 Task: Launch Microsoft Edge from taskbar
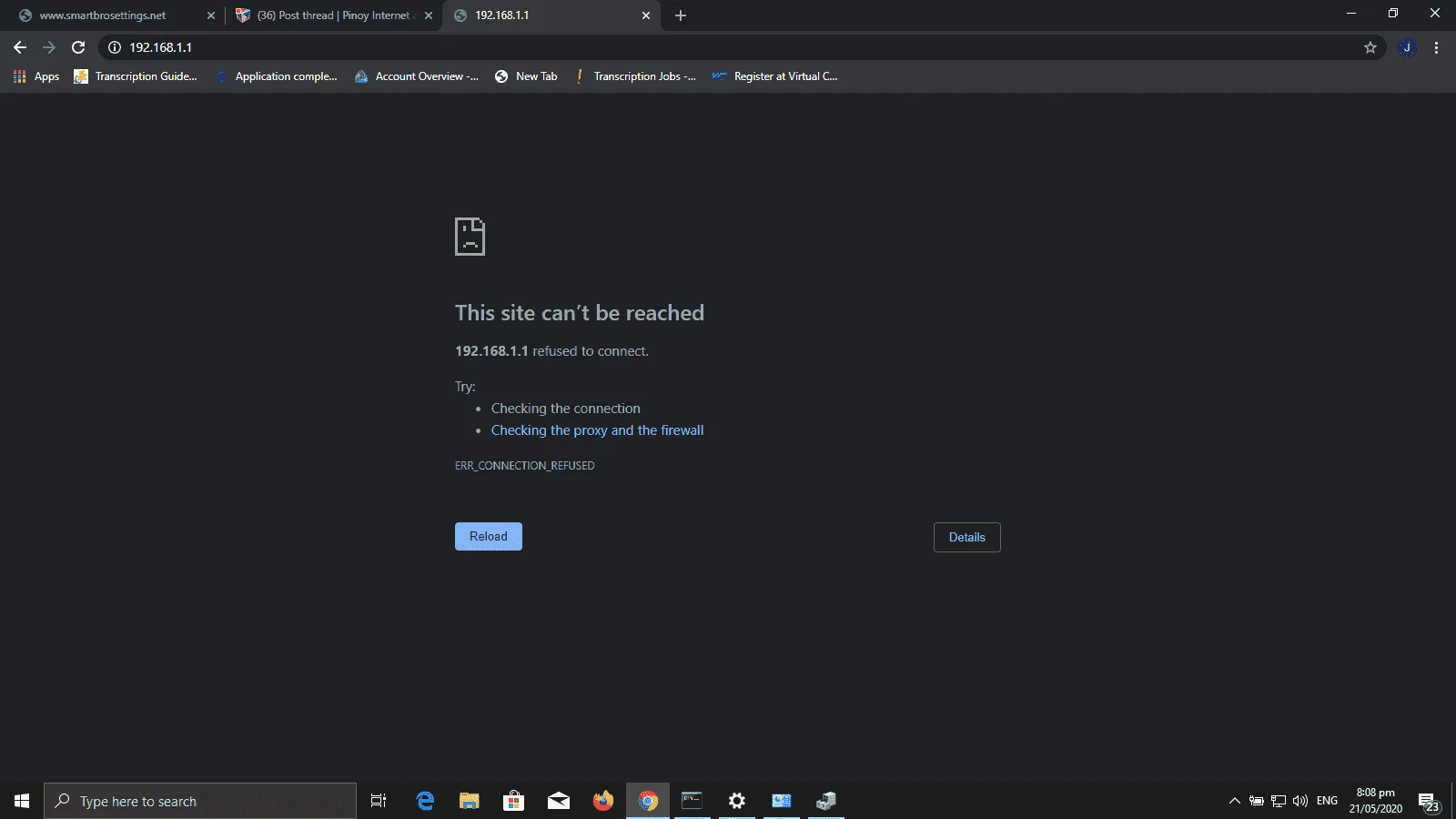425,801
